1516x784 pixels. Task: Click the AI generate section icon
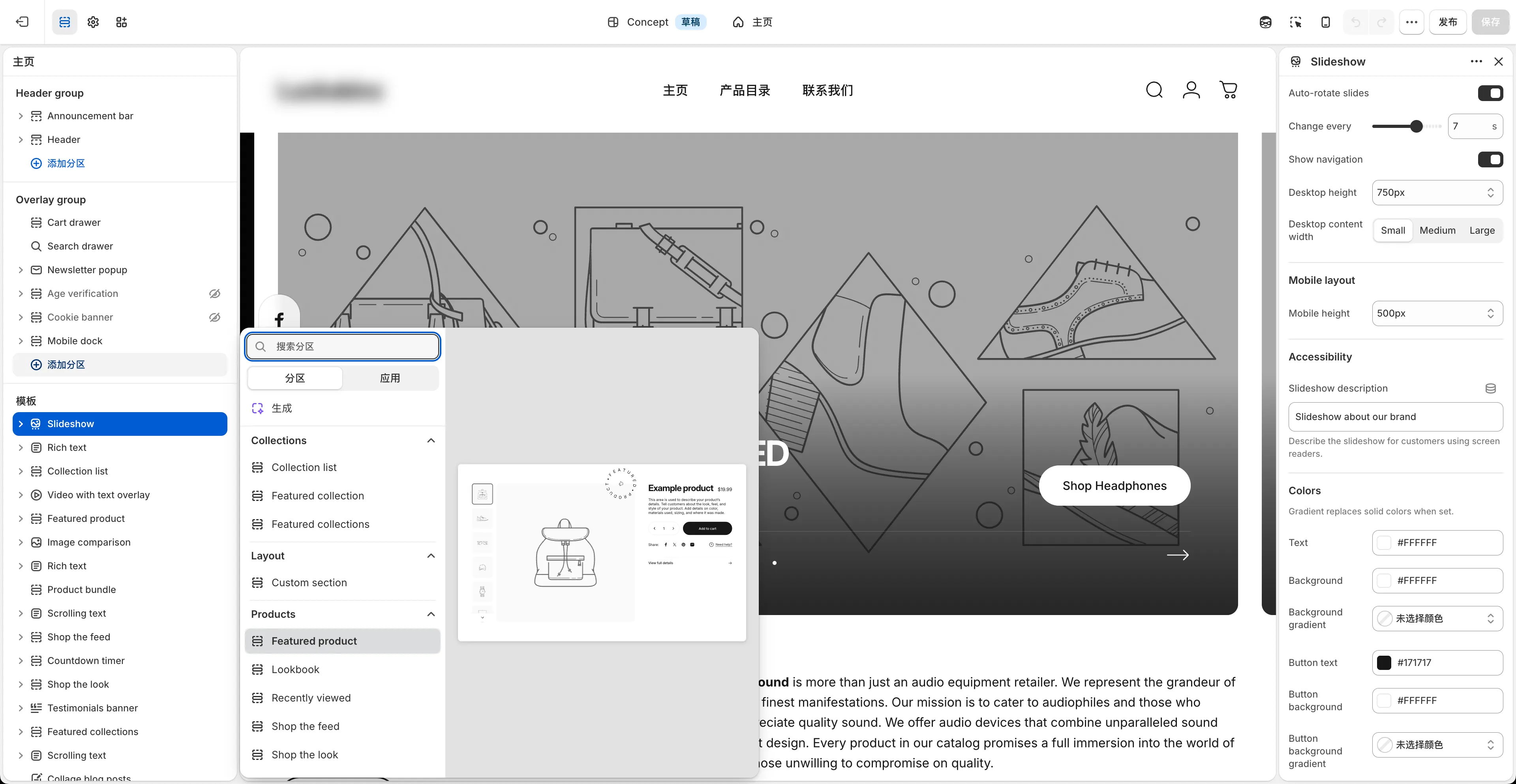258,408
